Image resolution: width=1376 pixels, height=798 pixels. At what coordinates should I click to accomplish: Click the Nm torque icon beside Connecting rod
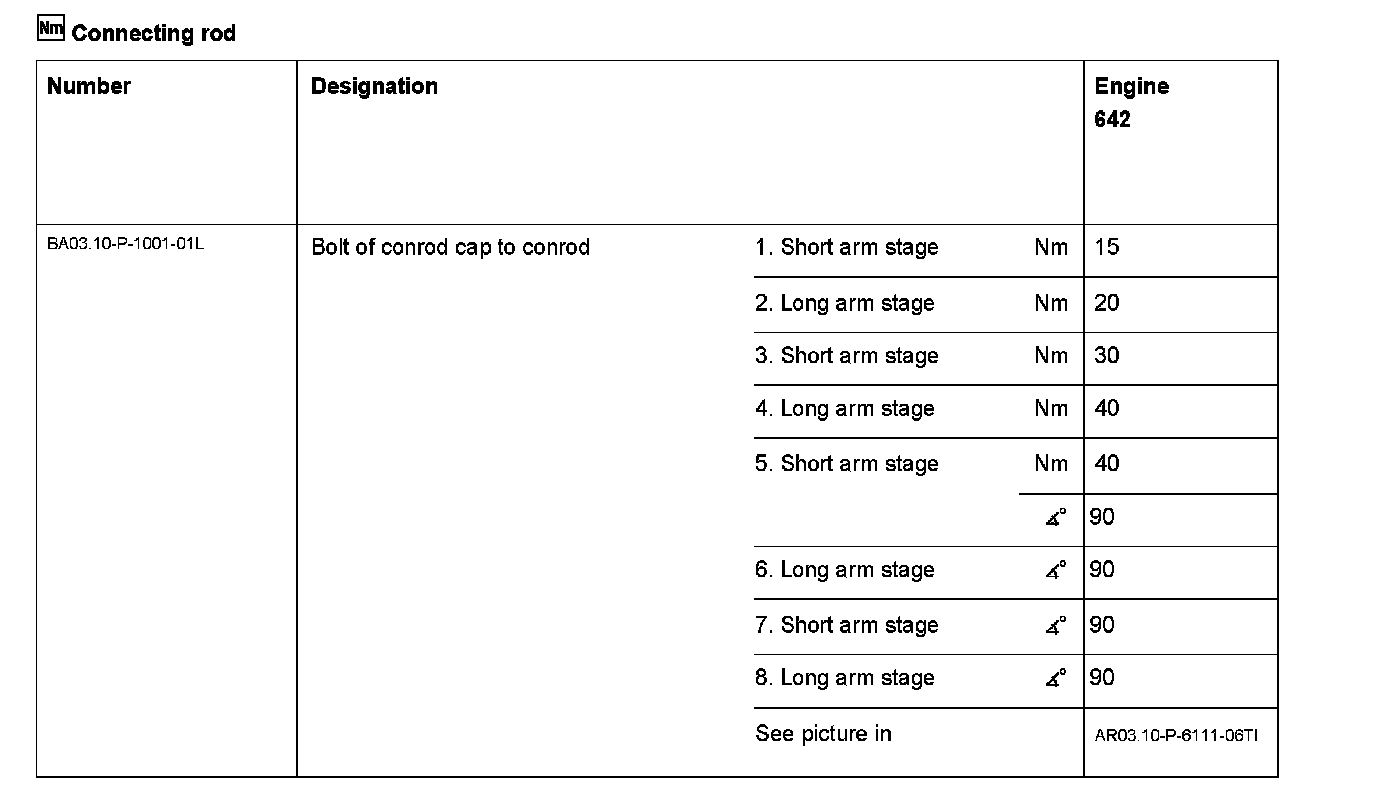pos(50,29)
